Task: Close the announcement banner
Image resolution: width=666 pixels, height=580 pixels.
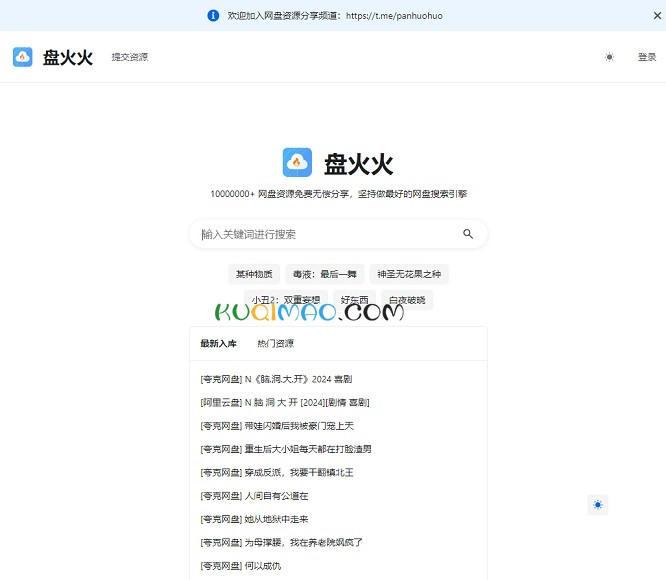Action: pos(657,16)
